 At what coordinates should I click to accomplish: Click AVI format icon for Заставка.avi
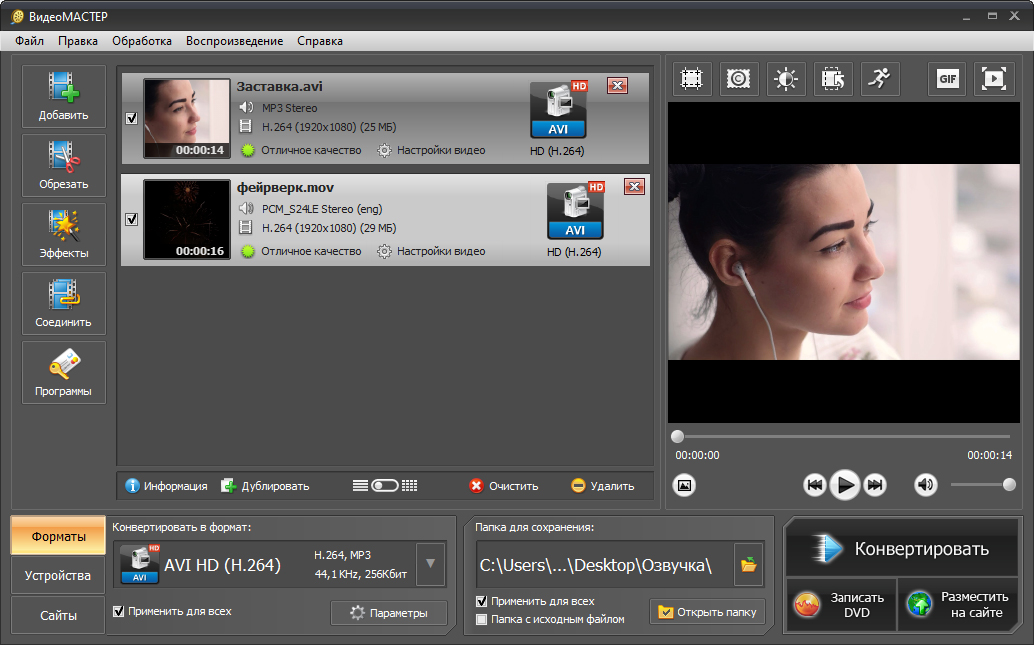click(558, 109)
